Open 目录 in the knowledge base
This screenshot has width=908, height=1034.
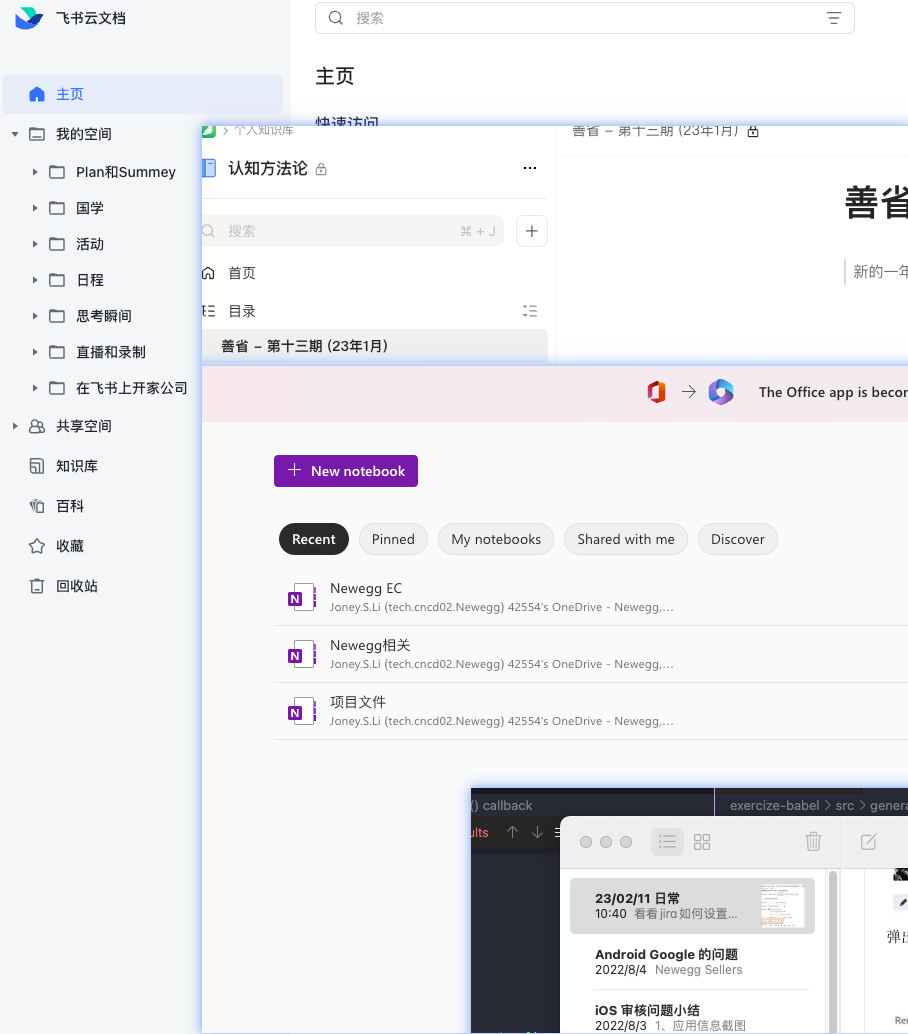(241, 311)
